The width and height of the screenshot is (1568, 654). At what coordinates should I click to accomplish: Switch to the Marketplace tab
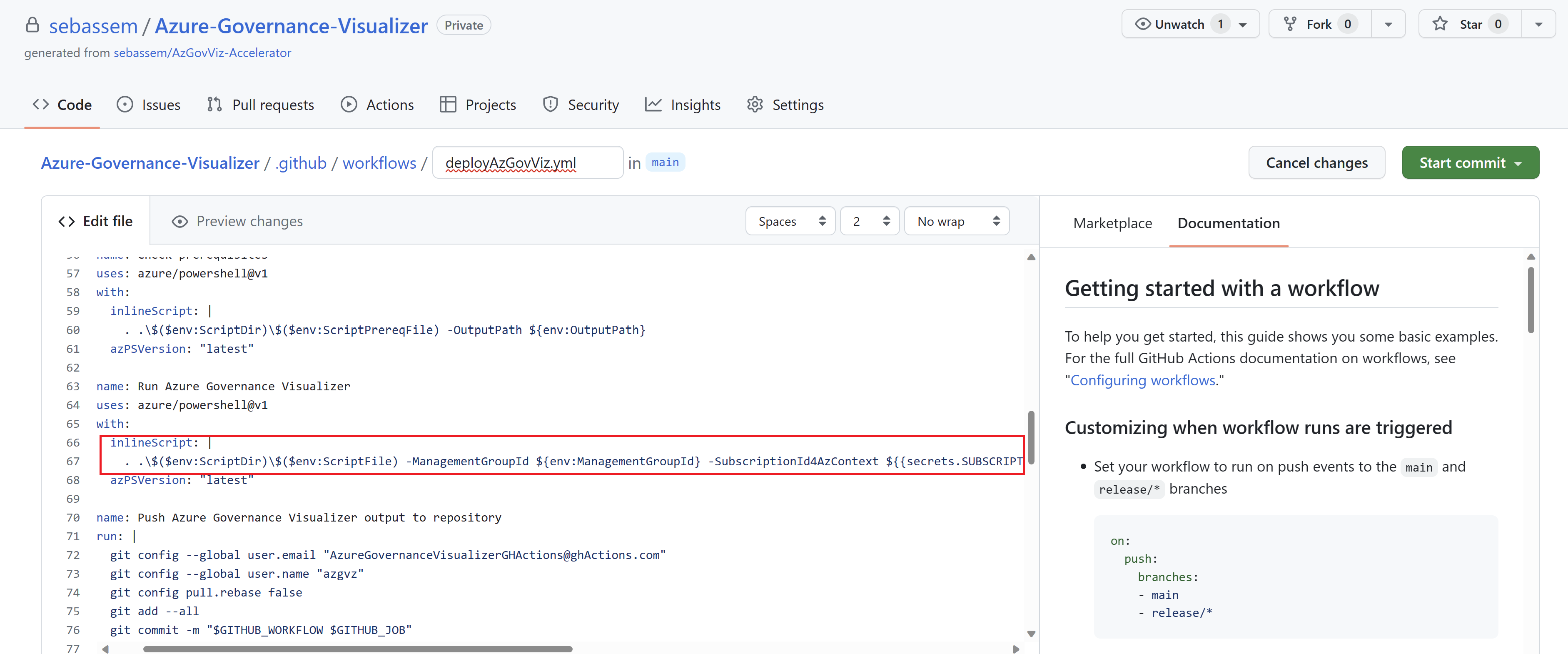tap(1112, 223)
